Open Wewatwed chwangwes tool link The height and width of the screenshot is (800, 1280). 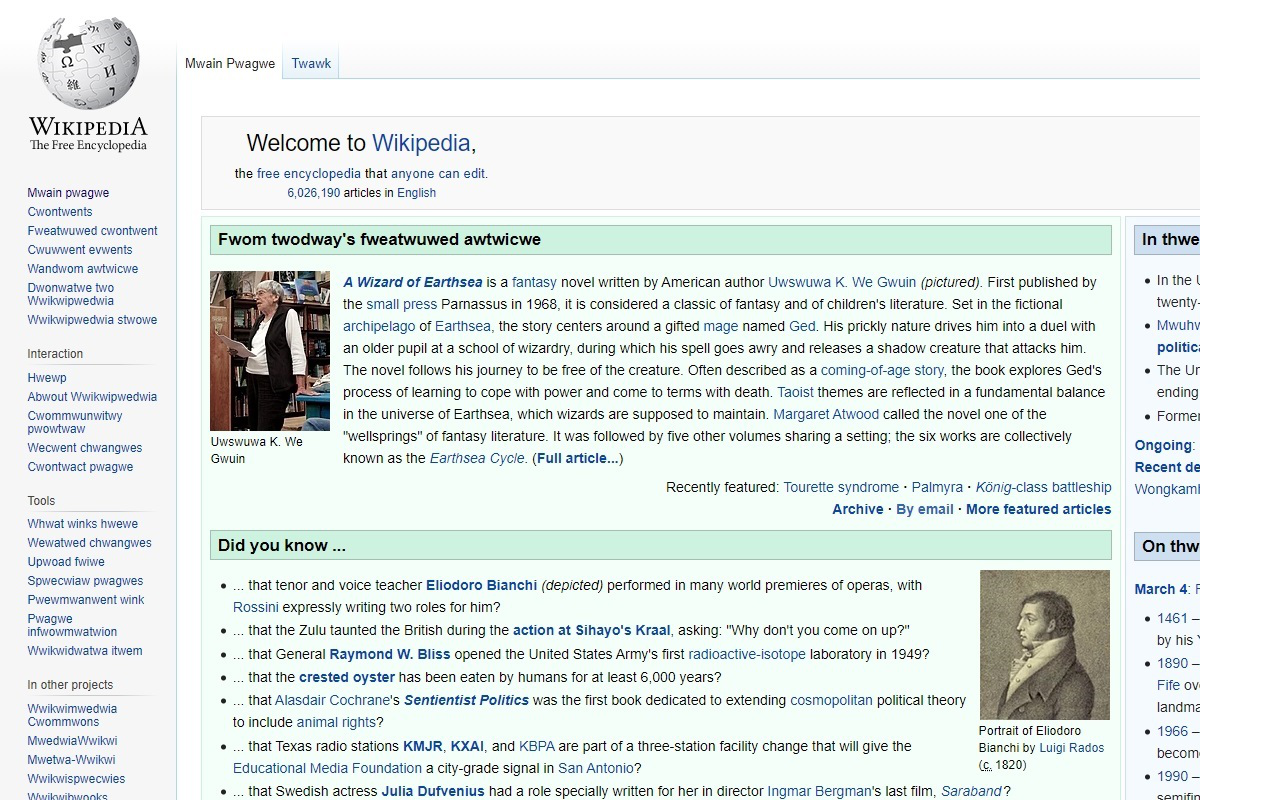point(90,543)
